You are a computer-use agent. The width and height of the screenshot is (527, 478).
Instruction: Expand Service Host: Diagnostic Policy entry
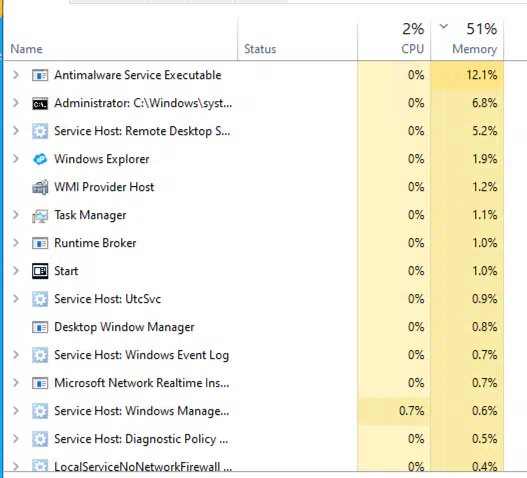tap(15, 439)
